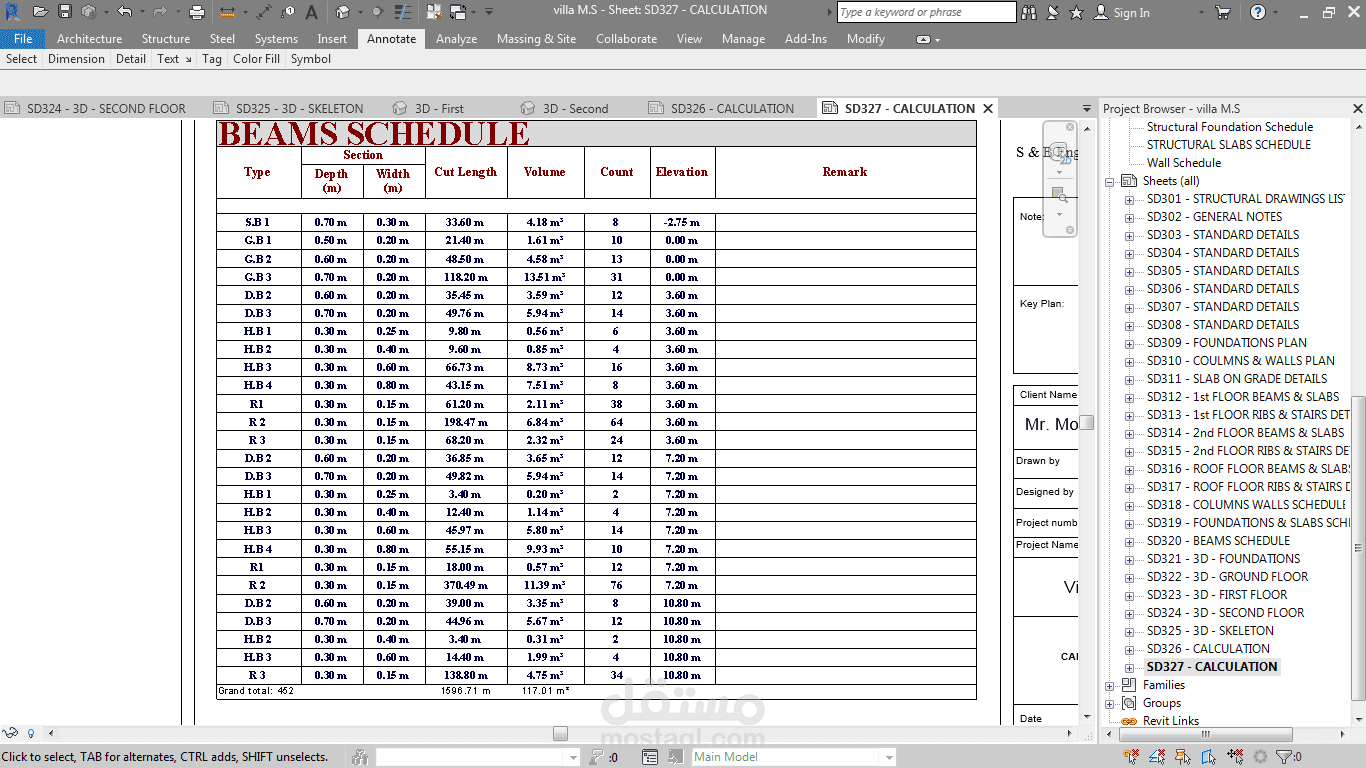Toggle Select Underlay Elements icon
This screenshot has height=768, width=1366.
tap(1157, 757)
